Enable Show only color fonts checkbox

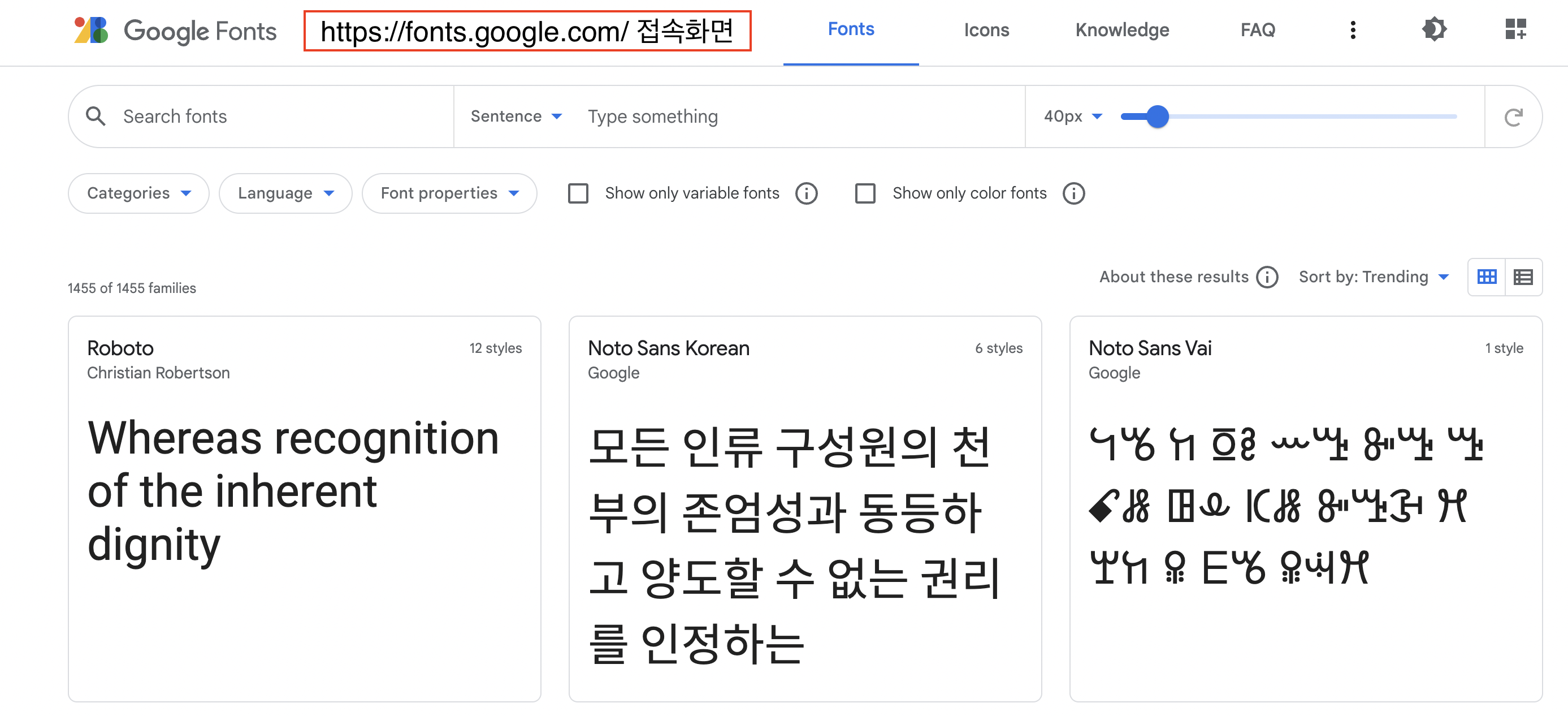(865, 193)
